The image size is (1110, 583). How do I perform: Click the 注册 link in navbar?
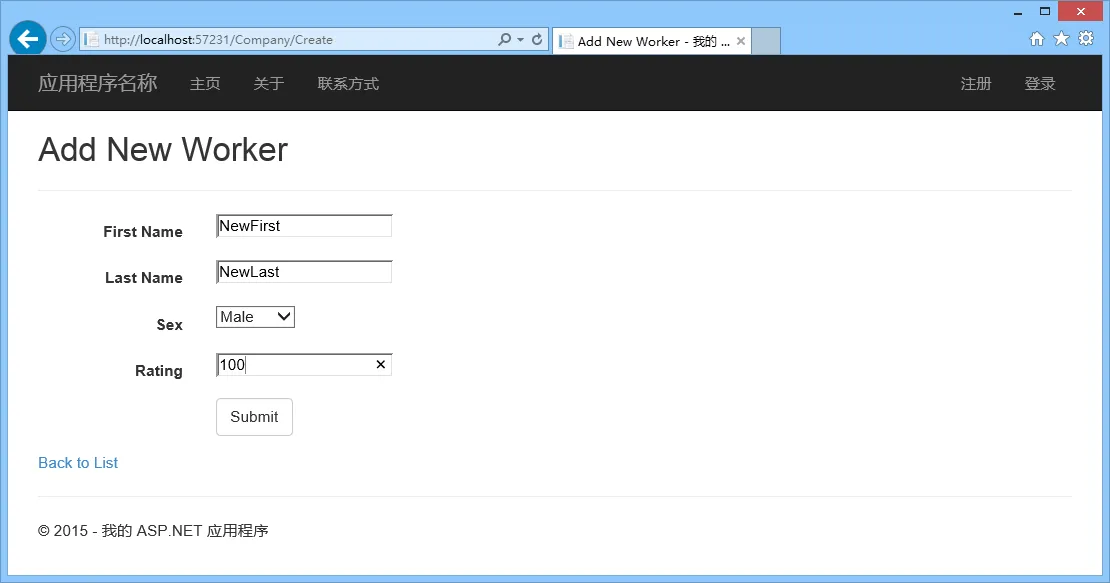(x=975, y=83)
